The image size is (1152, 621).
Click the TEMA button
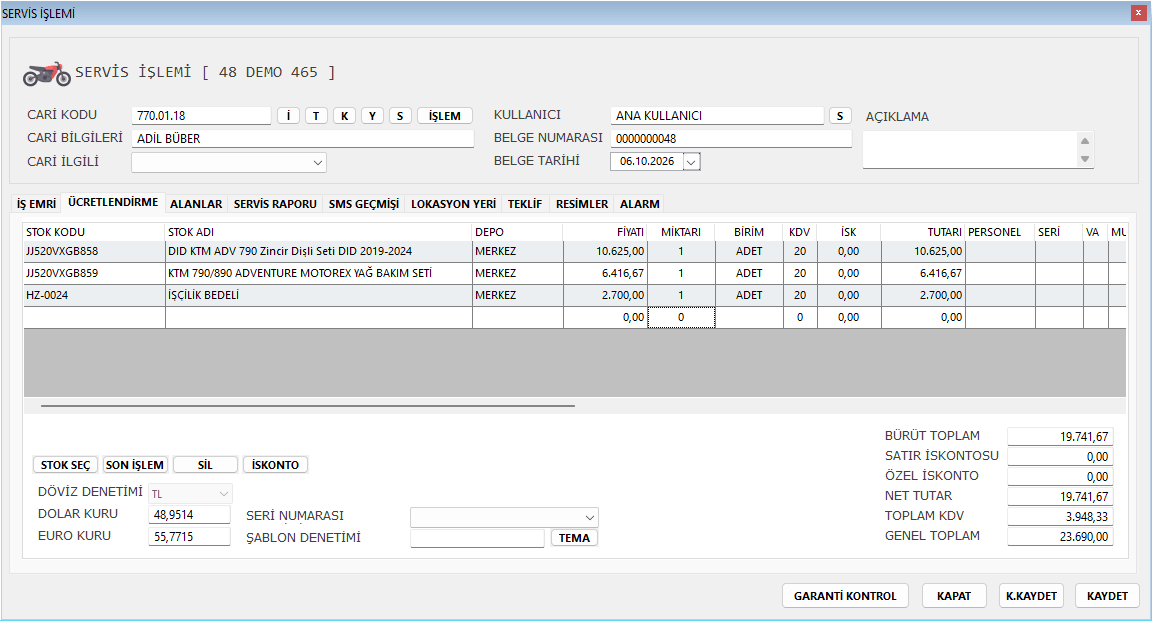point(575,538)
